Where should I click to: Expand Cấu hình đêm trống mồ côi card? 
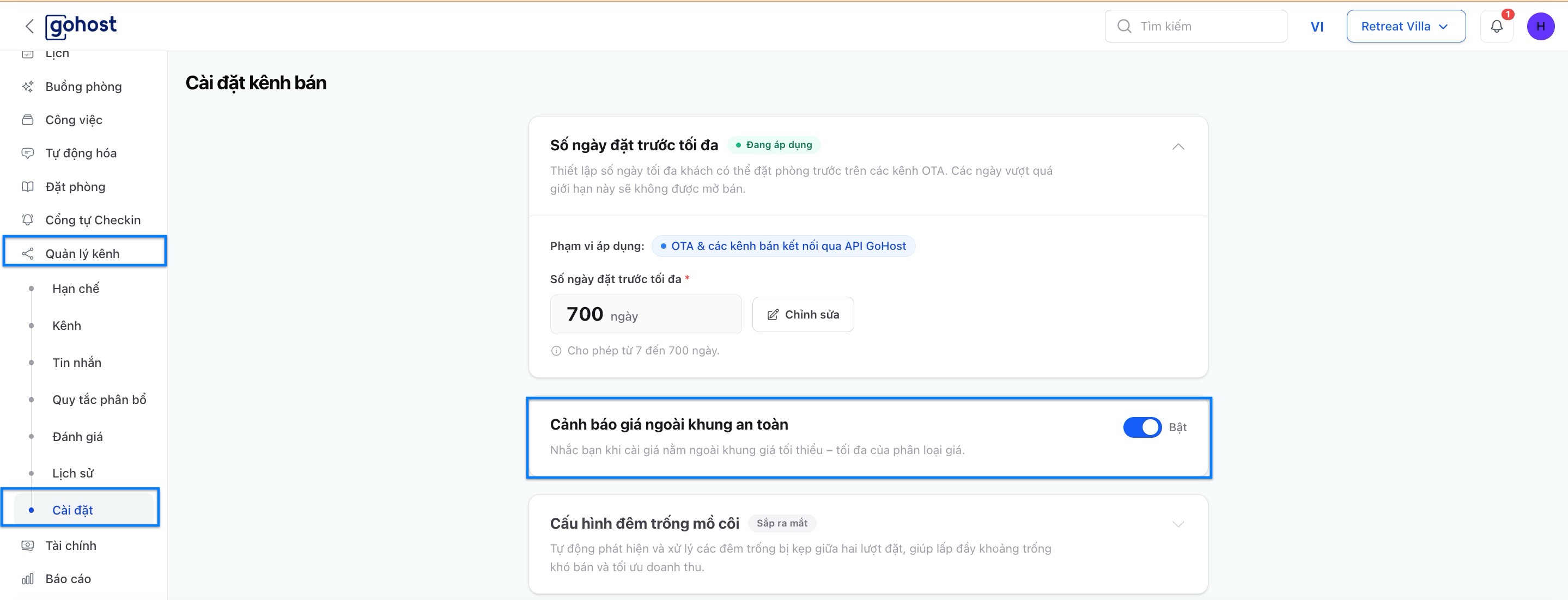click(1178, 524)
